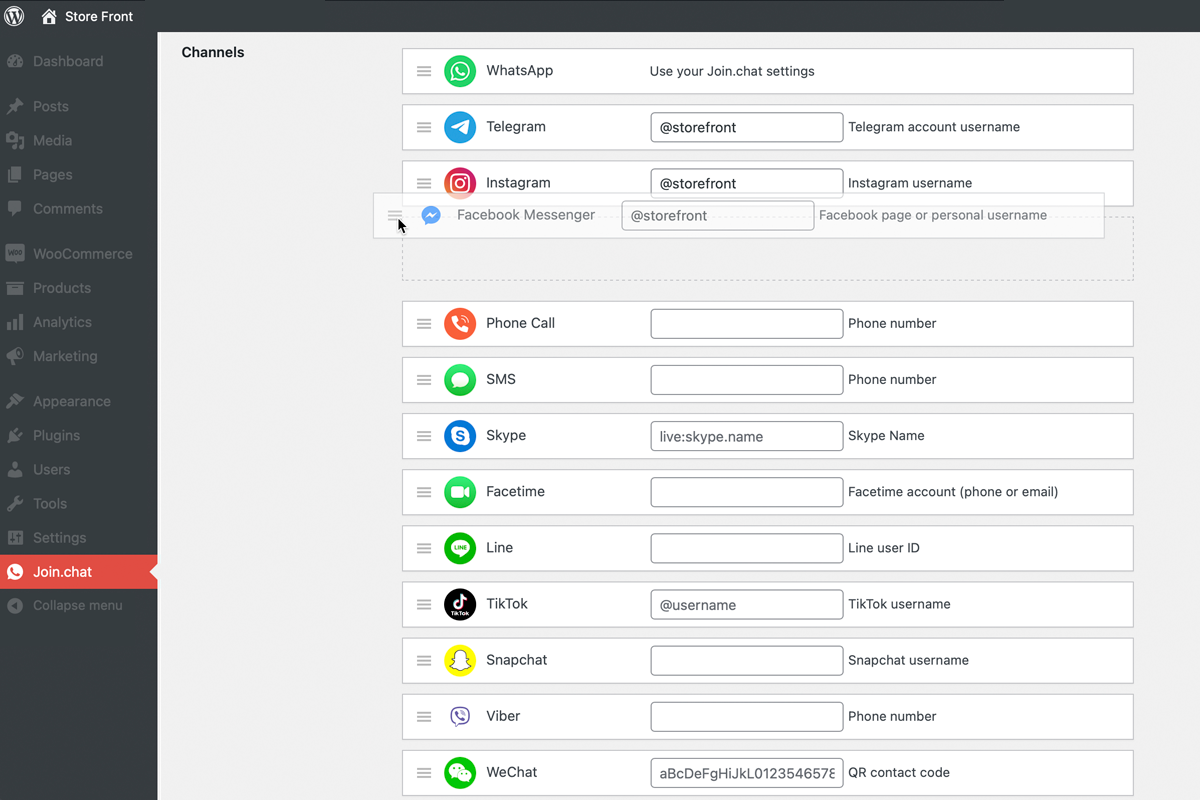
Task: Click the WhatsApp channel icon
Action: click(460, 71)
